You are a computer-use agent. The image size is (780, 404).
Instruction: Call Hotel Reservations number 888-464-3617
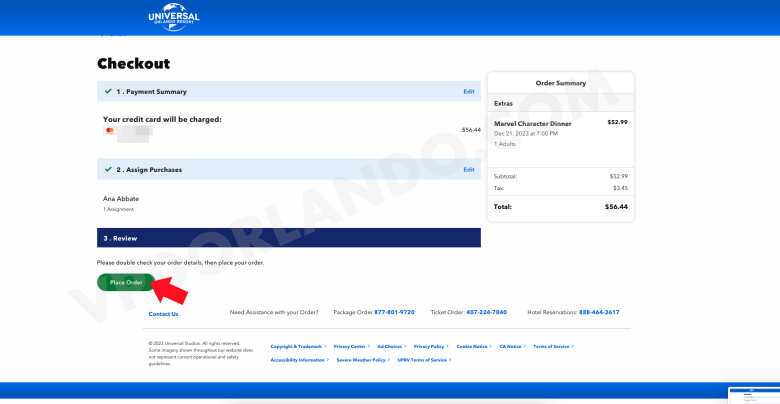[599, 312]
